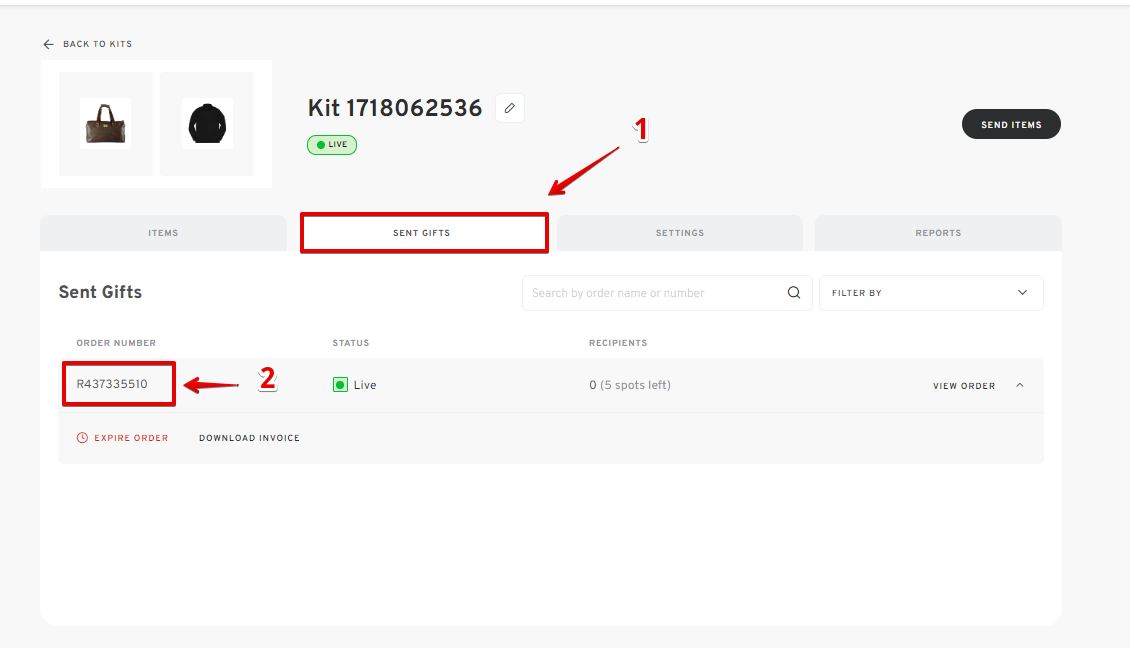Click the pencil edit icon beside kit name

coord(510,108)
